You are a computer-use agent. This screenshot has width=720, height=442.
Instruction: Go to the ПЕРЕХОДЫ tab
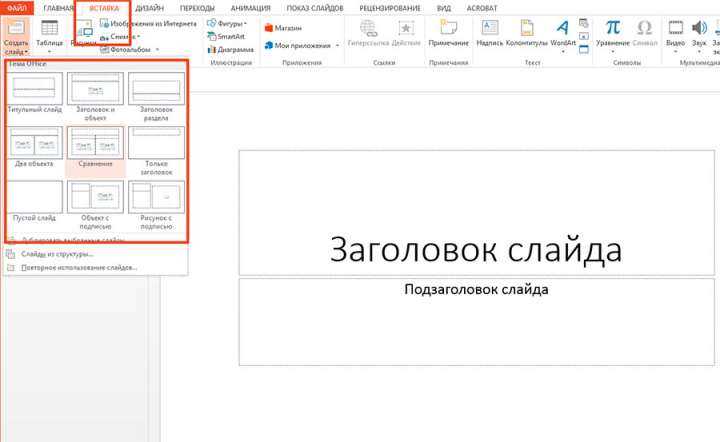(x=197, y=8)
